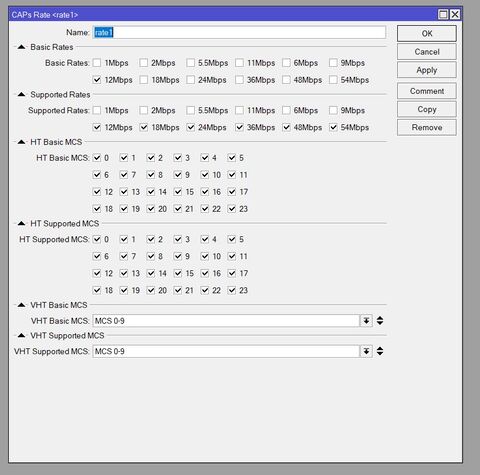This screenshot has width=480, height=475.
Task: Uncheck Supported Rates 18Mbps checkbox
Action: (144, 127)
